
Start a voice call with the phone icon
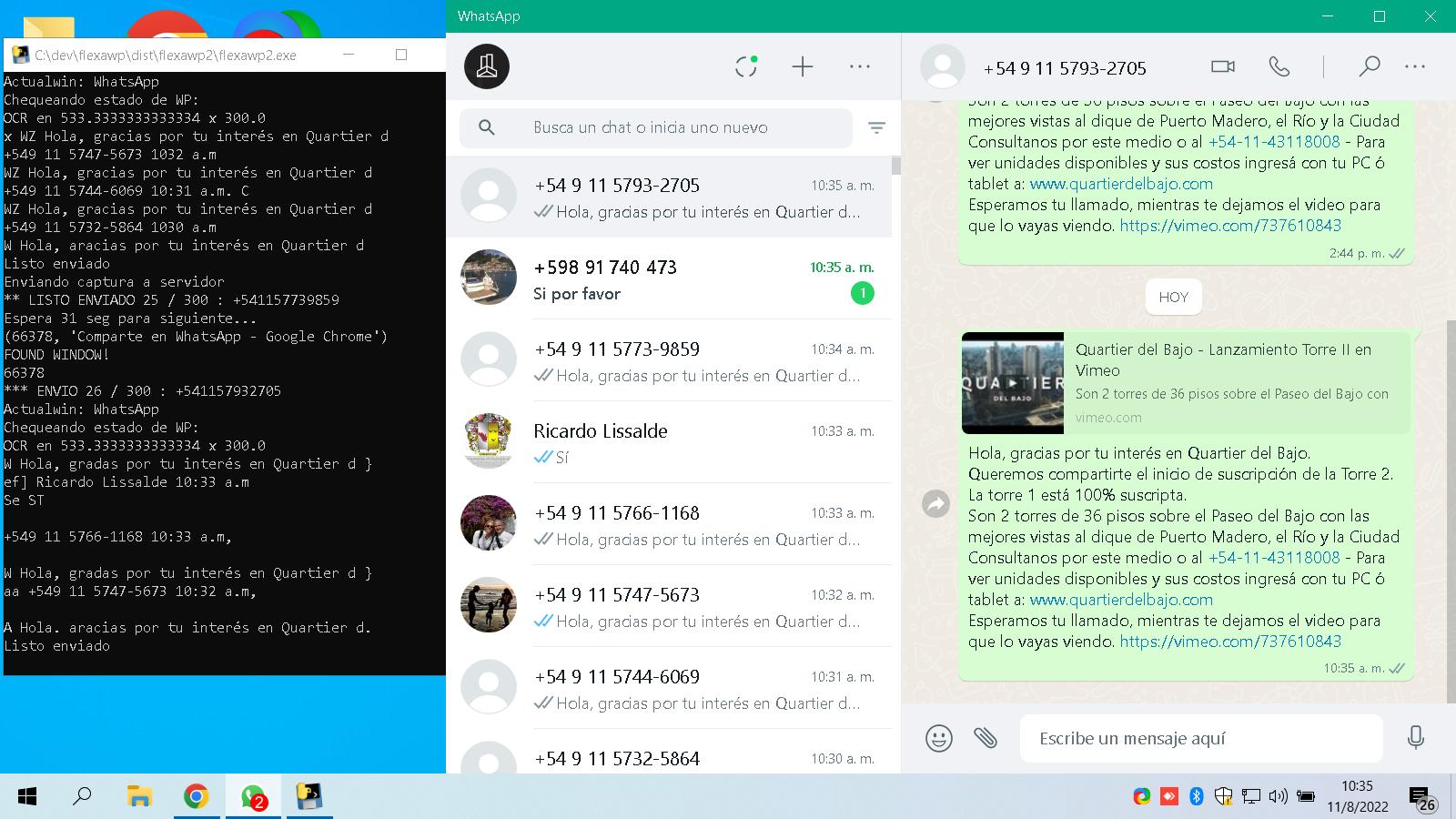tap(1279, 66)
